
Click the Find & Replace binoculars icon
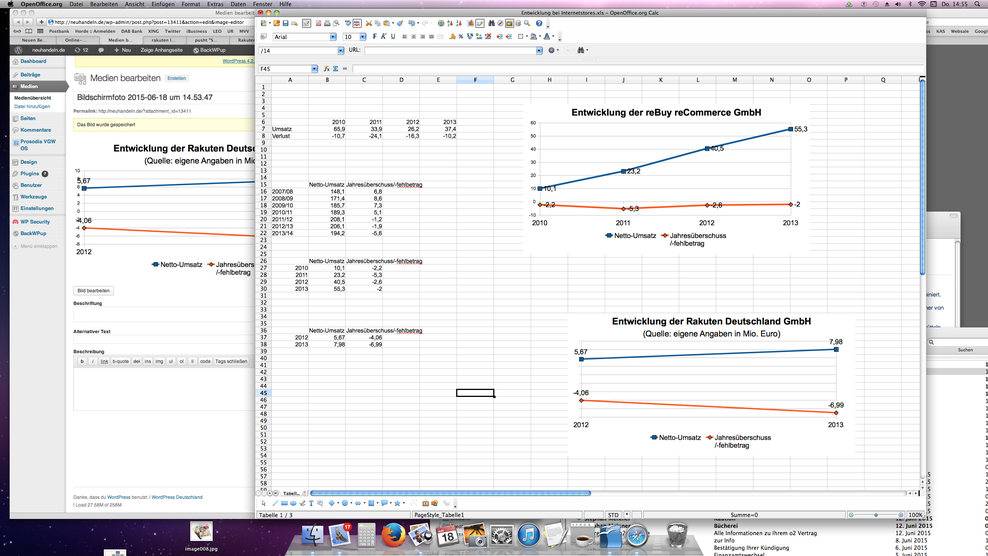491,23
